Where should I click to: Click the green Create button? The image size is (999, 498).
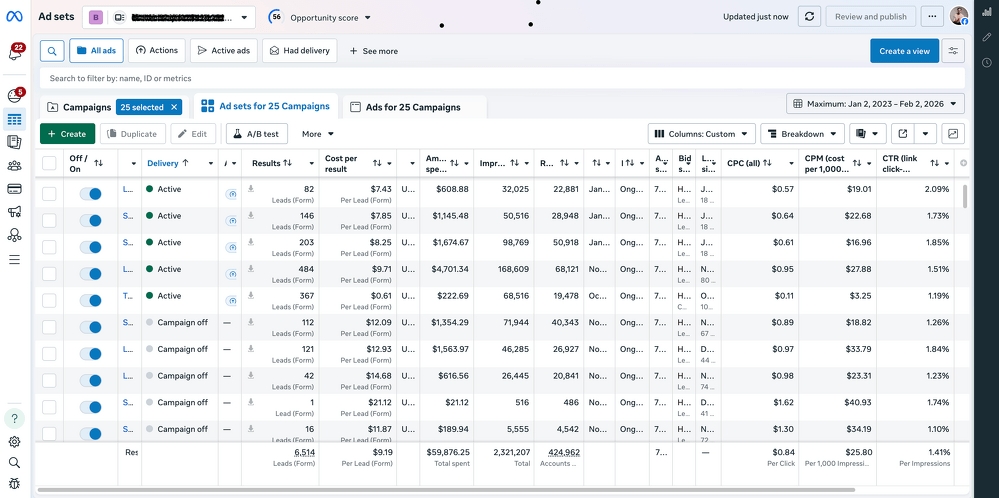click(67, 134)
